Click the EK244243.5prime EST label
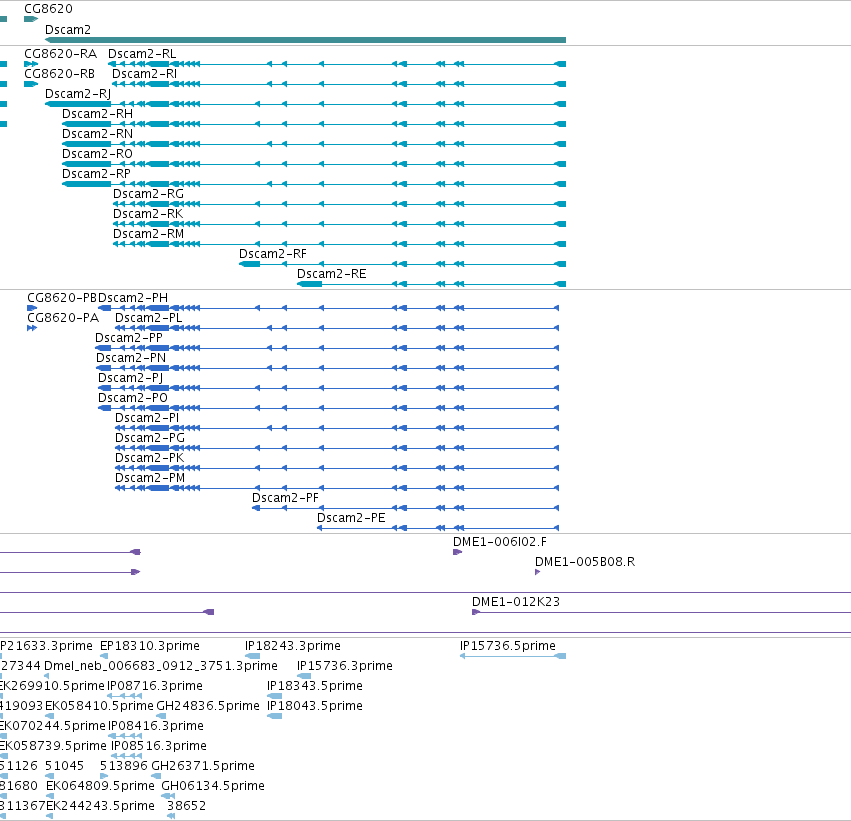This screenshot has height=821, width=851. pyautogui.click(x=100, y=806)
